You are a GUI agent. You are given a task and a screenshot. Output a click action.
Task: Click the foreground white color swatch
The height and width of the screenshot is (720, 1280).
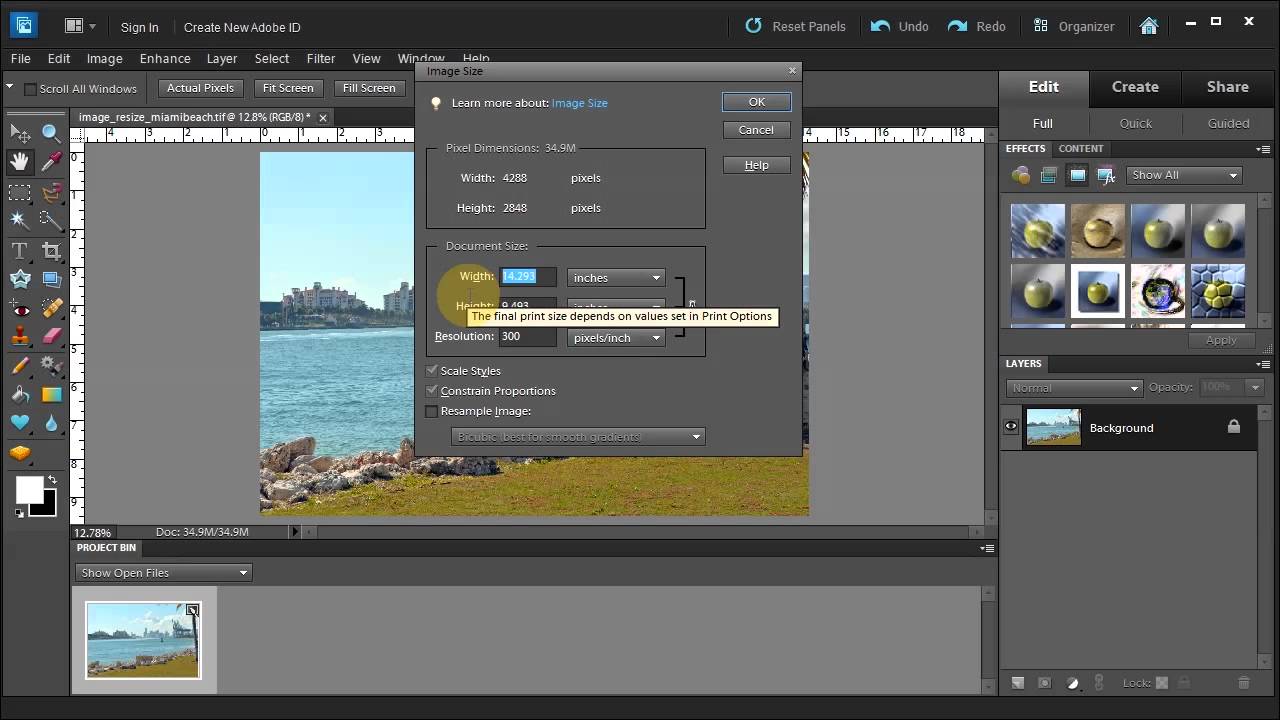click(27, 488)
